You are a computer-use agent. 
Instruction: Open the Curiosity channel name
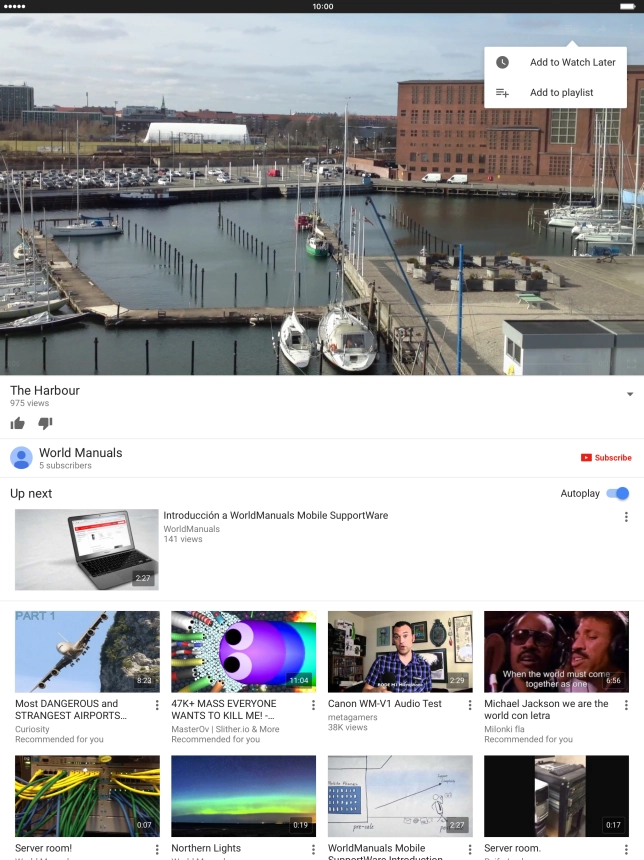32,729
